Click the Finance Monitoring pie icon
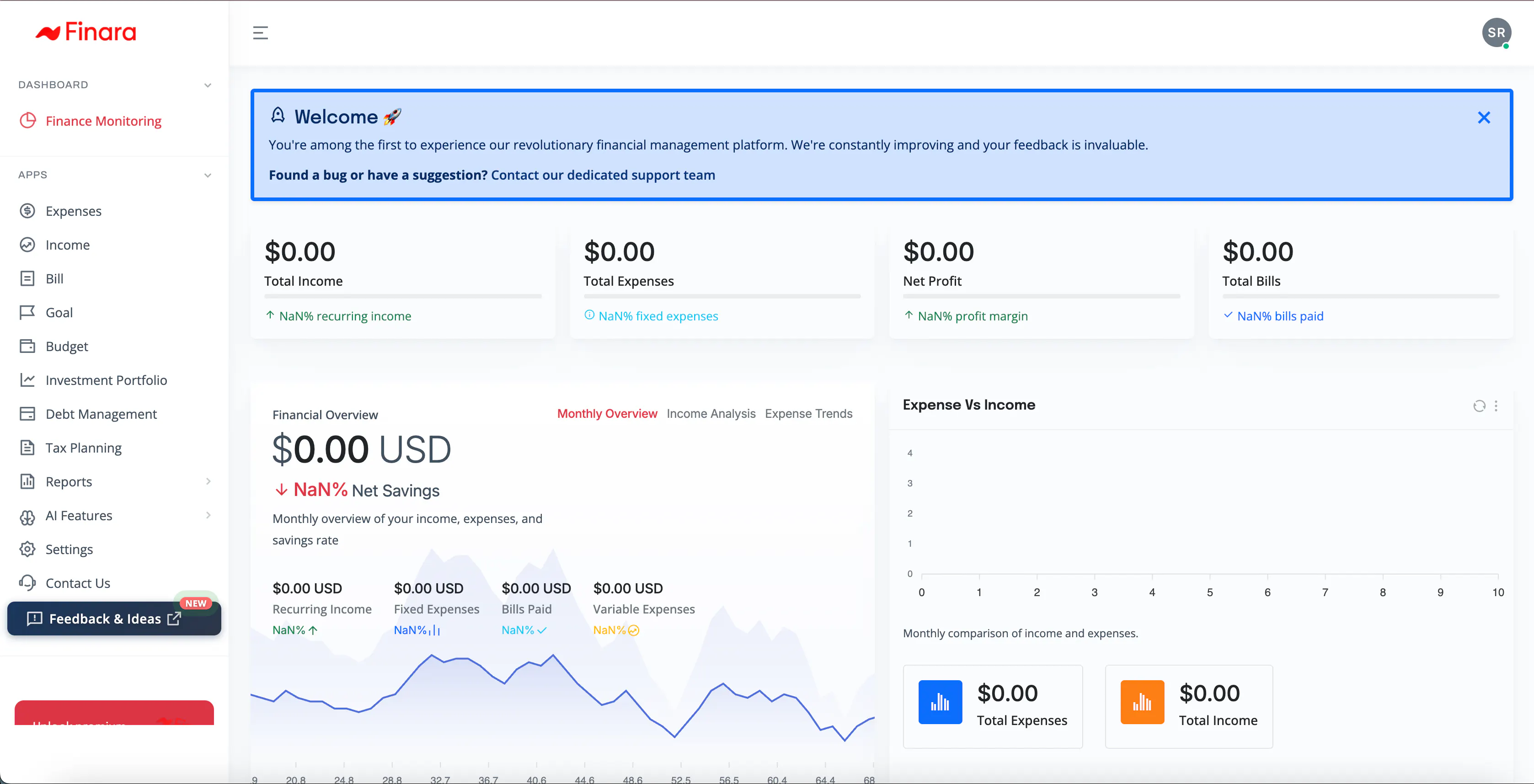 pyautogui.click(x=27, y=121)
